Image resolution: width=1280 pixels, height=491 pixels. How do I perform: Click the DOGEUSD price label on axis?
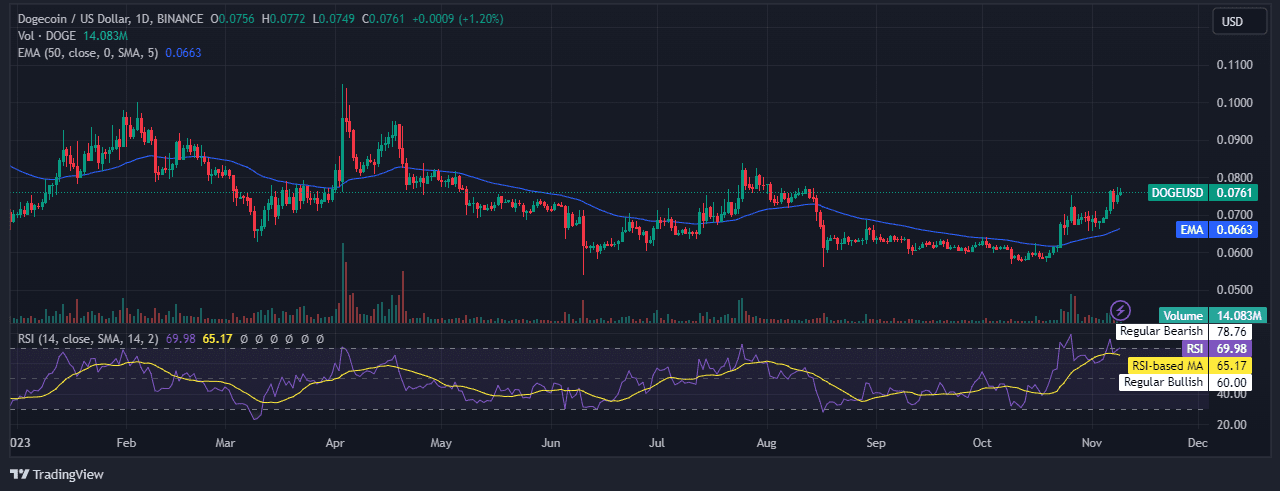coord(1177,193)
